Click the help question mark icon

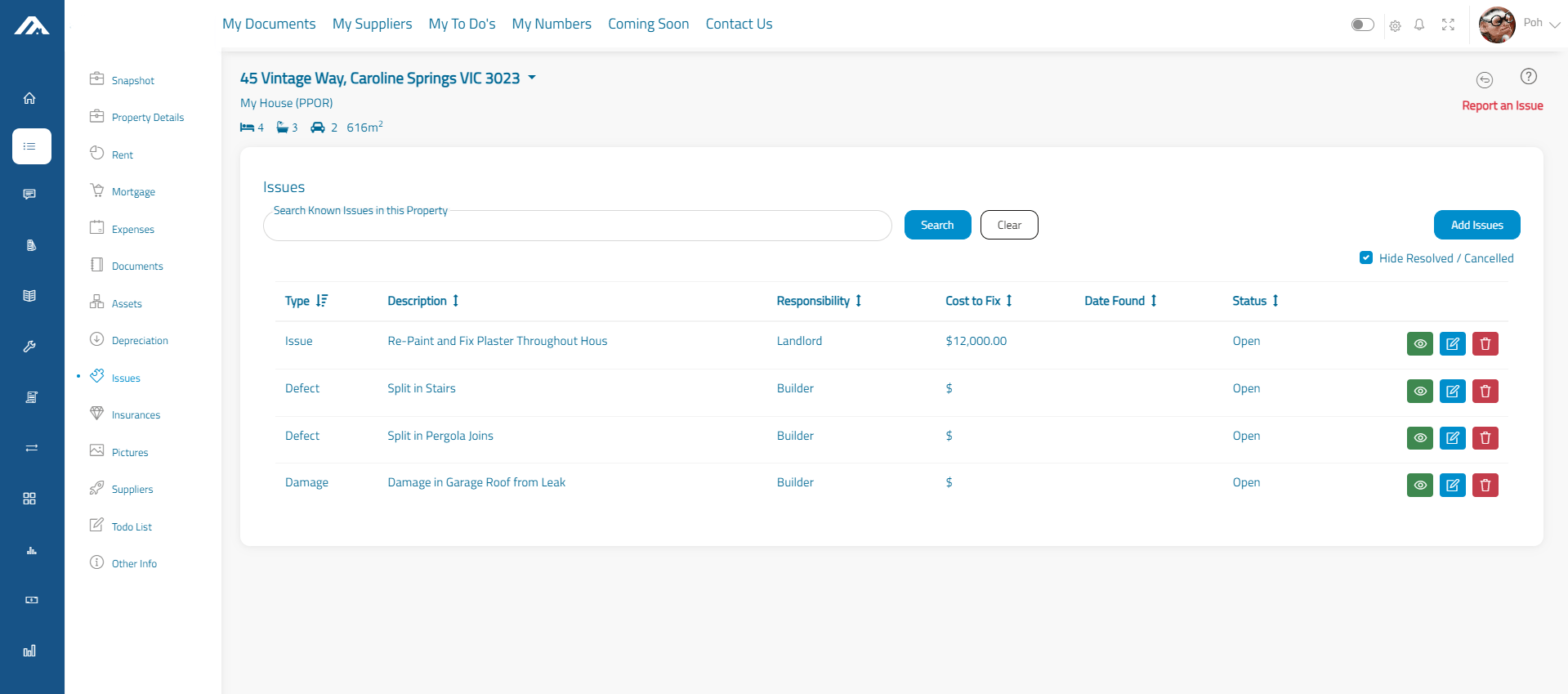pos(1528,77)
